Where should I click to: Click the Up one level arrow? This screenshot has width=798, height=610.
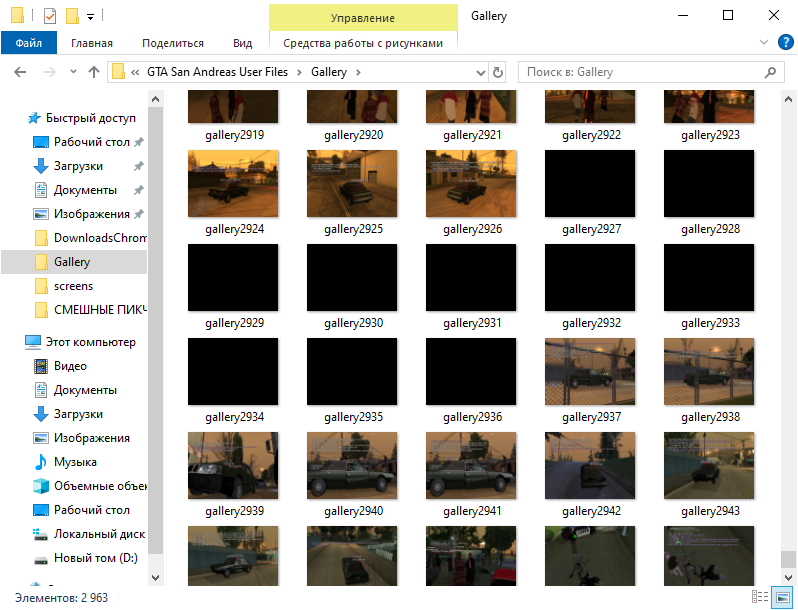[x=94, y=72]
